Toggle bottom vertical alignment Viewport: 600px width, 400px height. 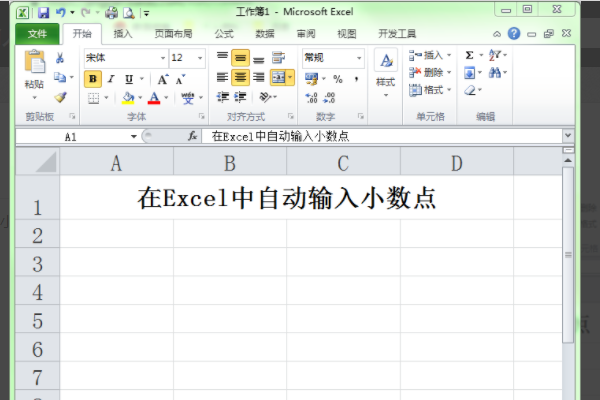click(259, 59)
